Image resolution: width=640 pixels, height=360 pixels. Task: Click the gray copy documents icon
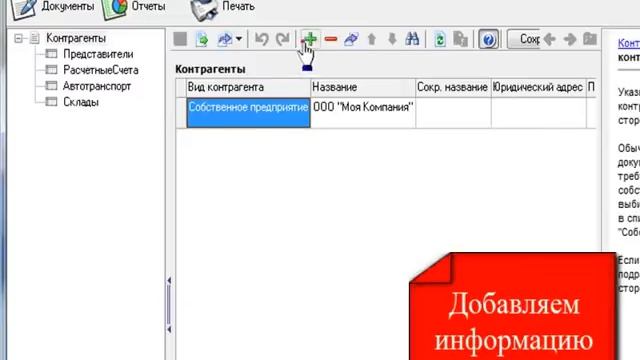460,40
